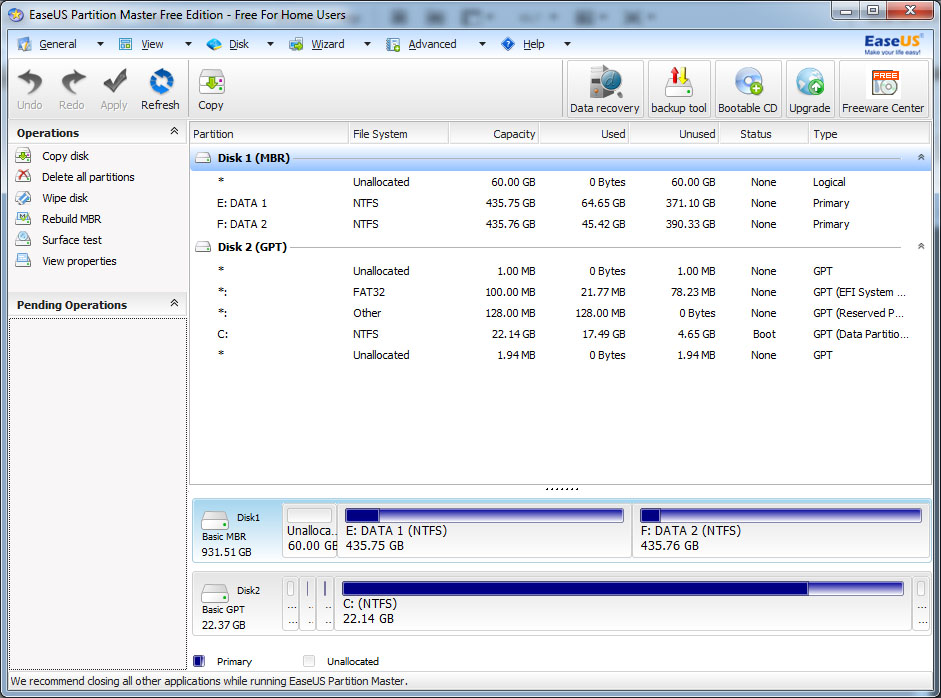Click the Delete all partitions icon
The image size is (941, 698).
tap(23, 176)
